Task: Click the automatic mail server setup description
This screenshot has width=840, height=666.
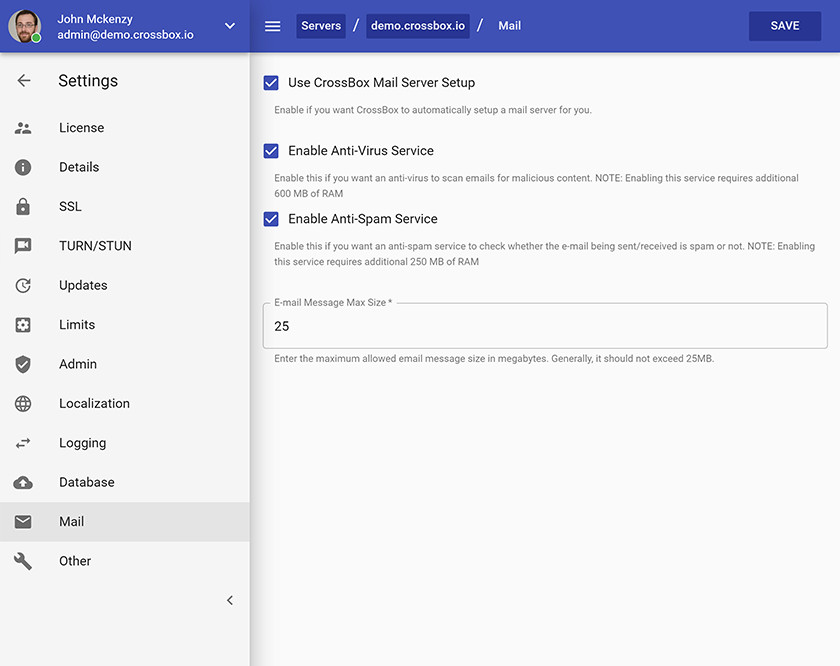Action: 433,110
